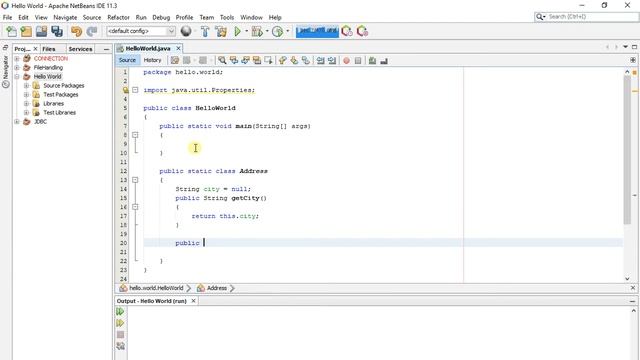Click the Find Previous Occurrence icon

coord(233,60)
